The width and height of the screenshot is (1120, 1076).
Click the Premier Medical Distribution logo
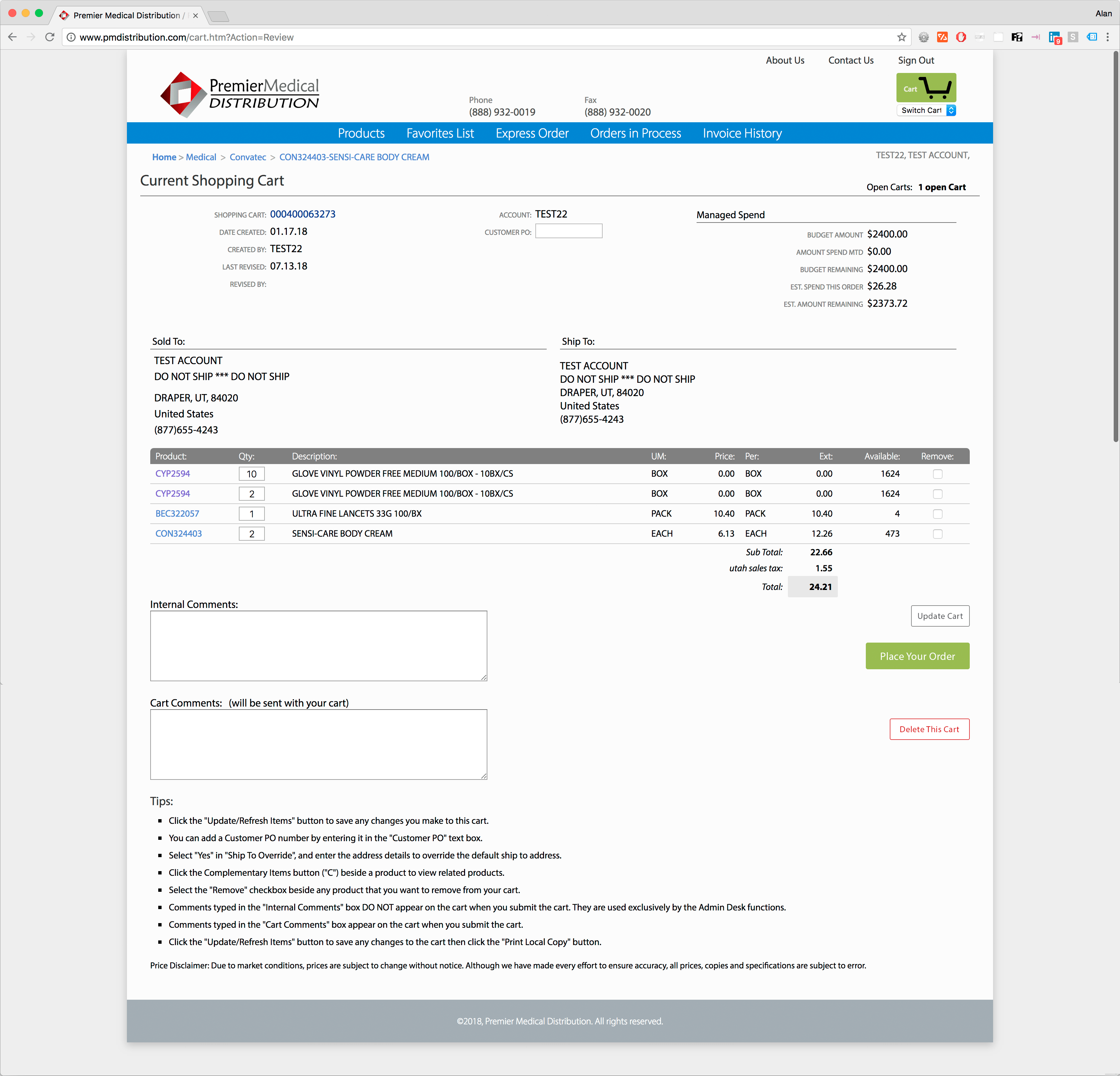click(240, 94)
